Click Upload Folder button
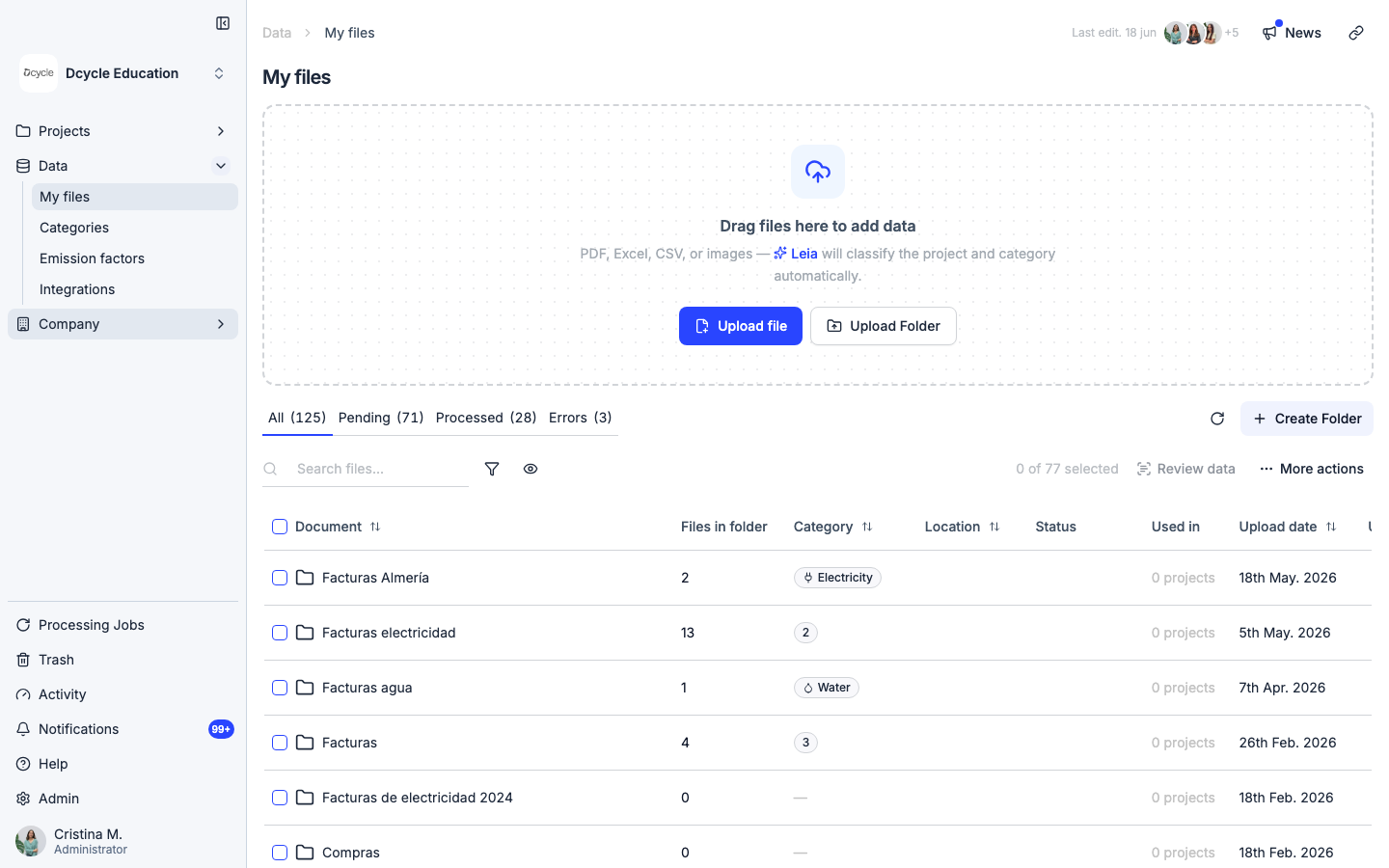 click(x=884, y=326)
